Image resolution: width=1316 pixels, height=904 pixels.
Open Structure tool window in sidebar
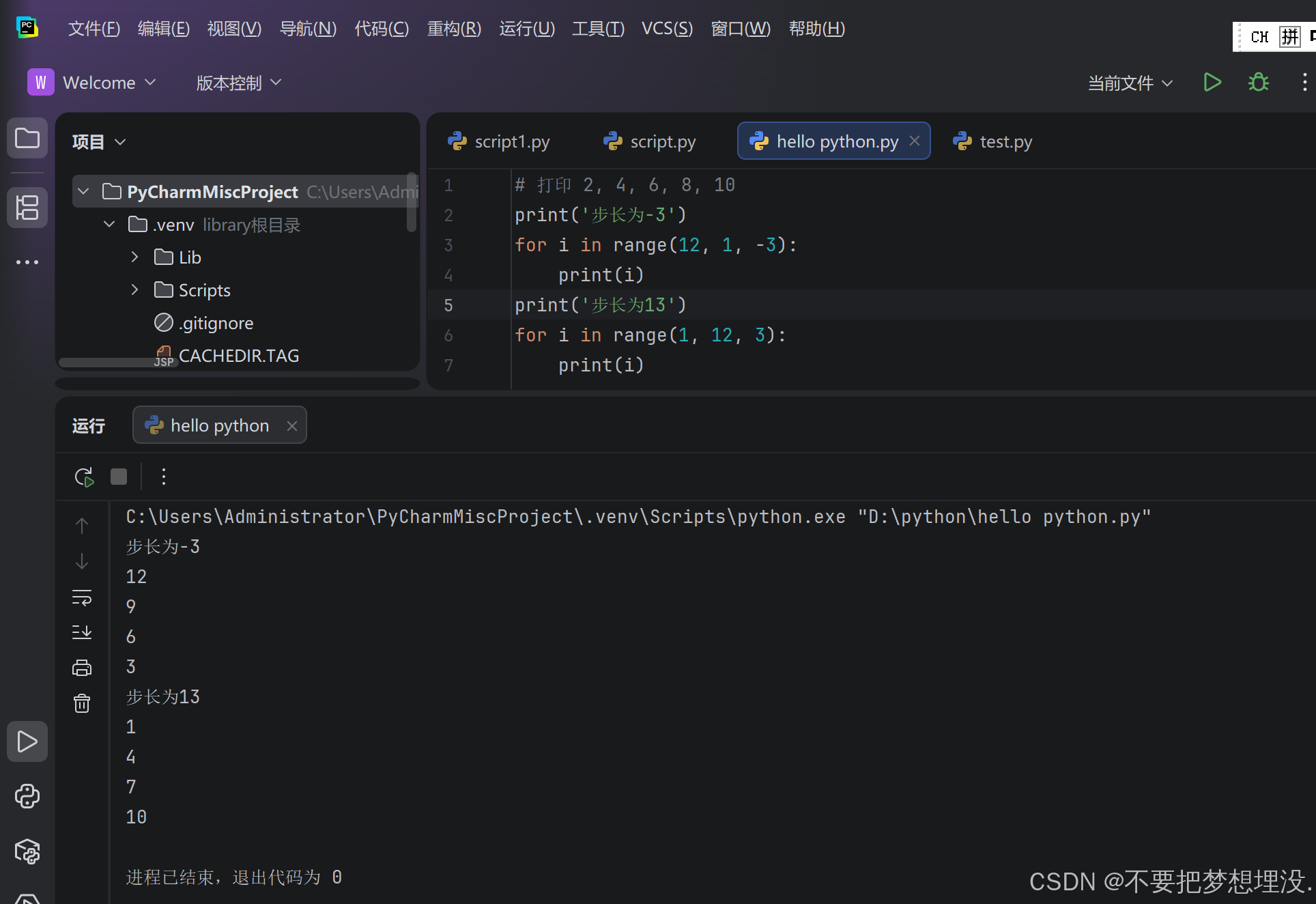pyautogui.click(x=27, y=208)
